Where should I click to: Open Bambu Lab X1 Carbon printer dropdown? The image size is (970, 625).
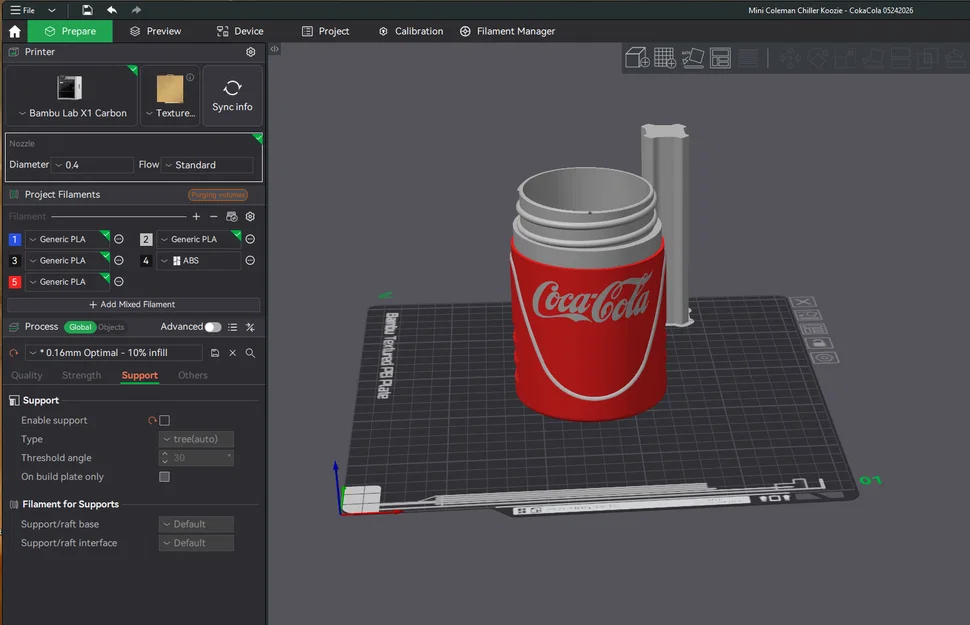pos(72,113)
